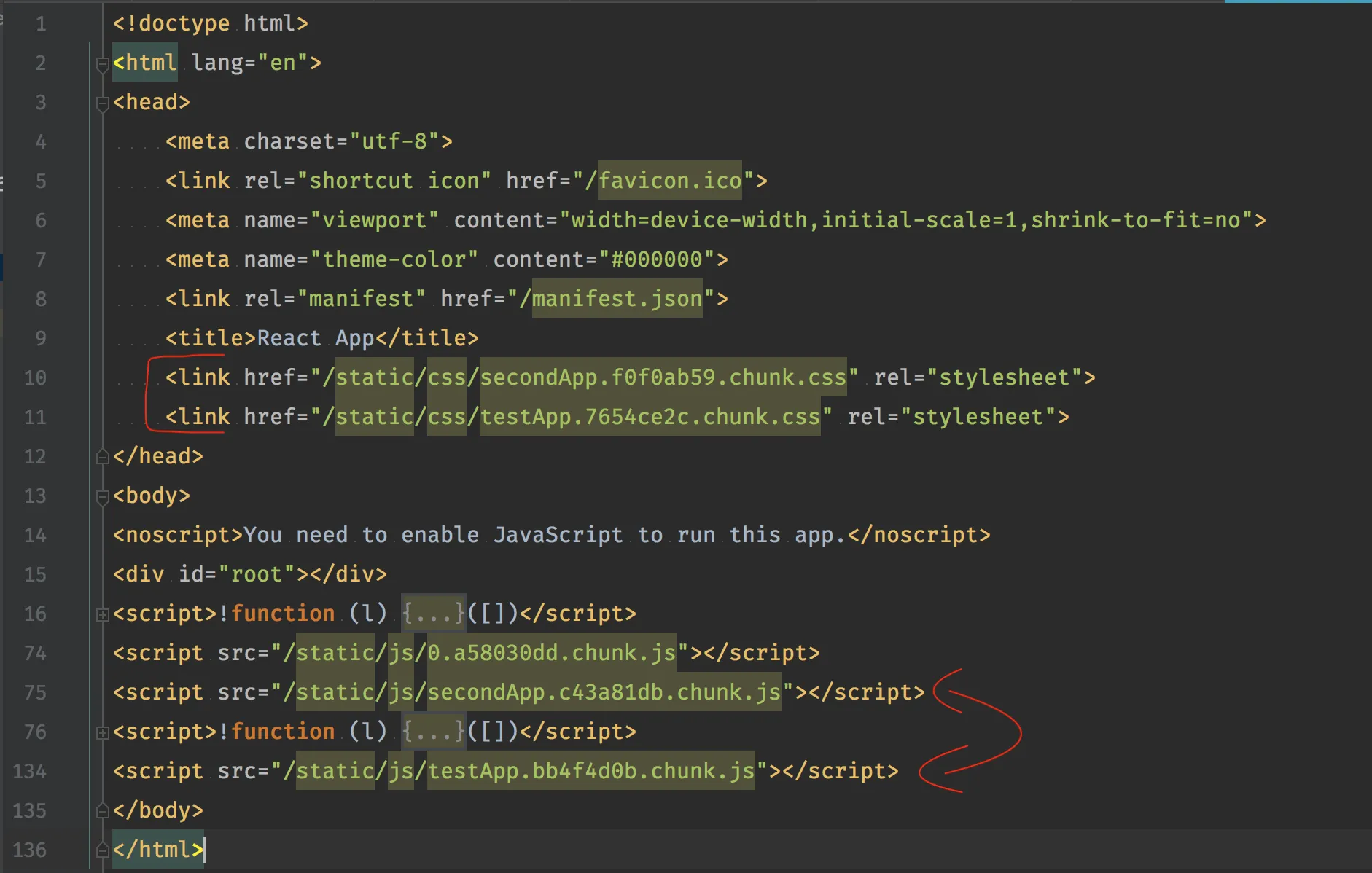Click the charset="utf-8" attribute
1372x873 pixels.
click(342, 141)
